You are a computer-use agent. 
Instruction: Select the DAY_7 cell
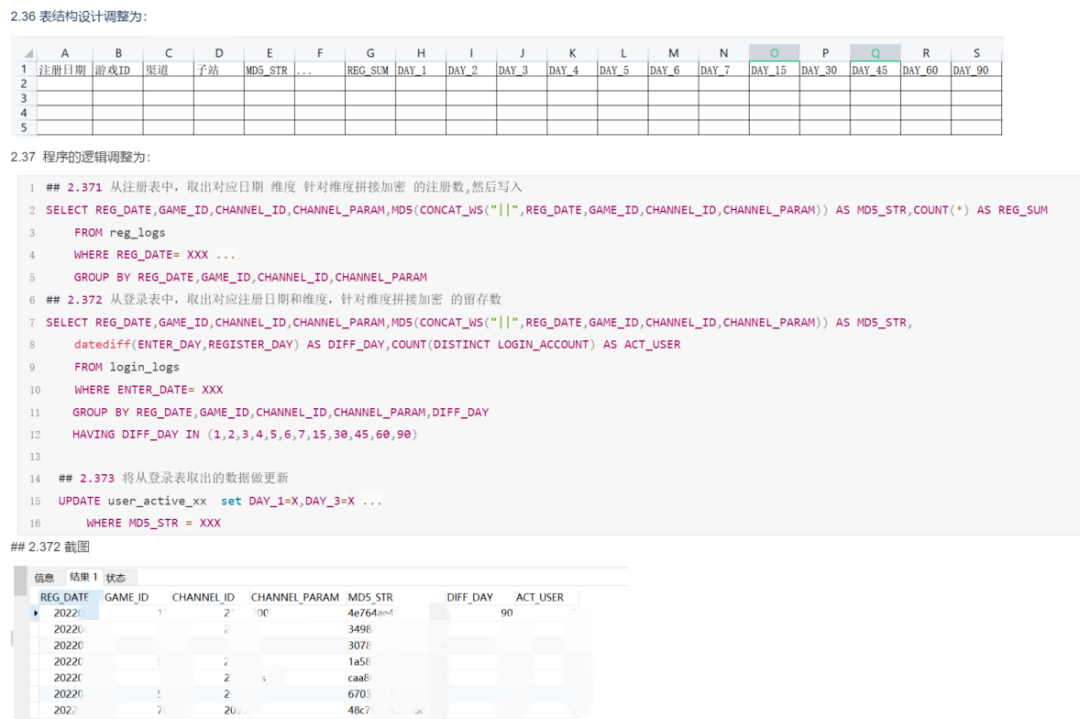tap(724, 70)
